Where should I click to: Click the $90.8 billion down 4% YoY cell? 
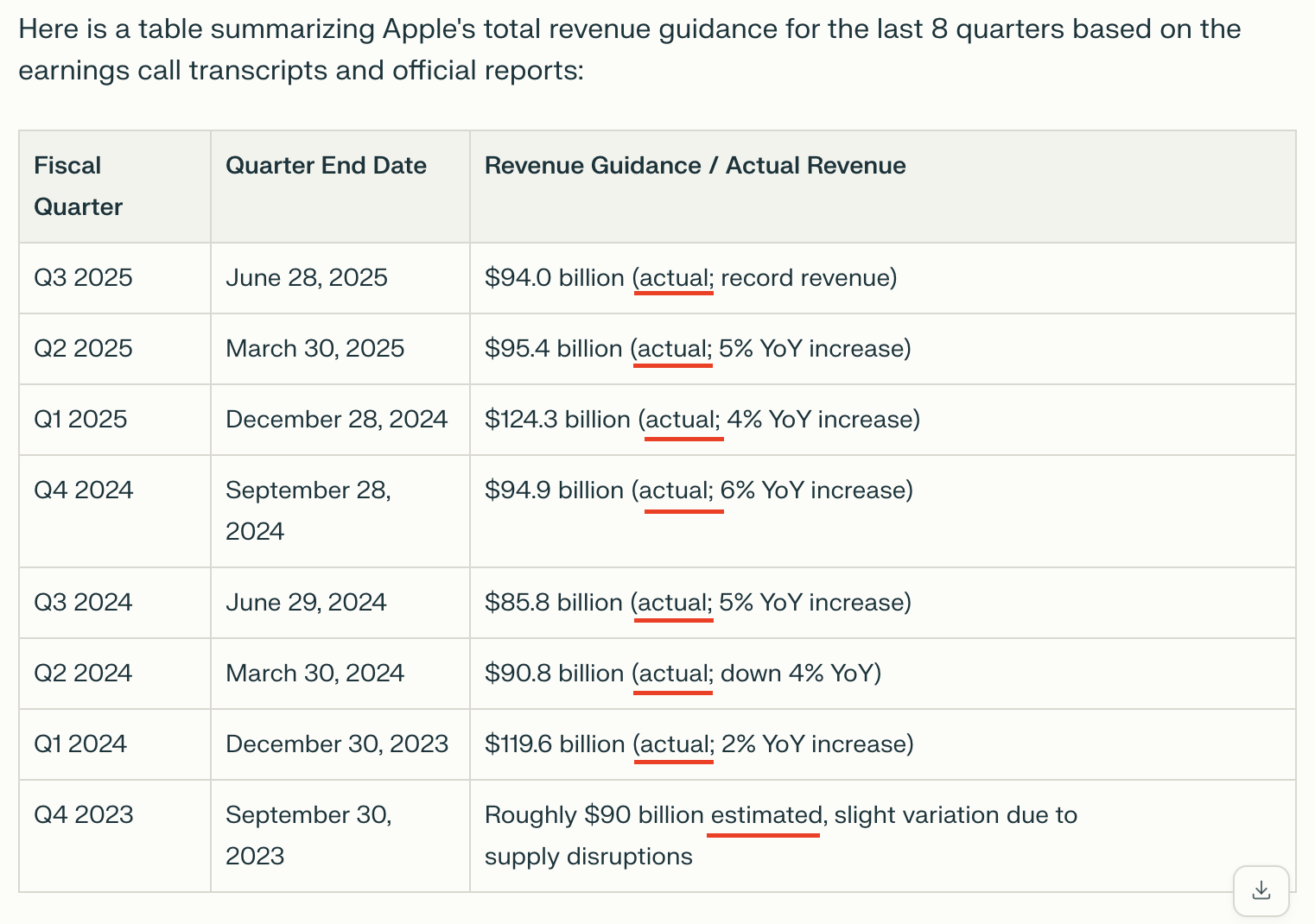683,674
